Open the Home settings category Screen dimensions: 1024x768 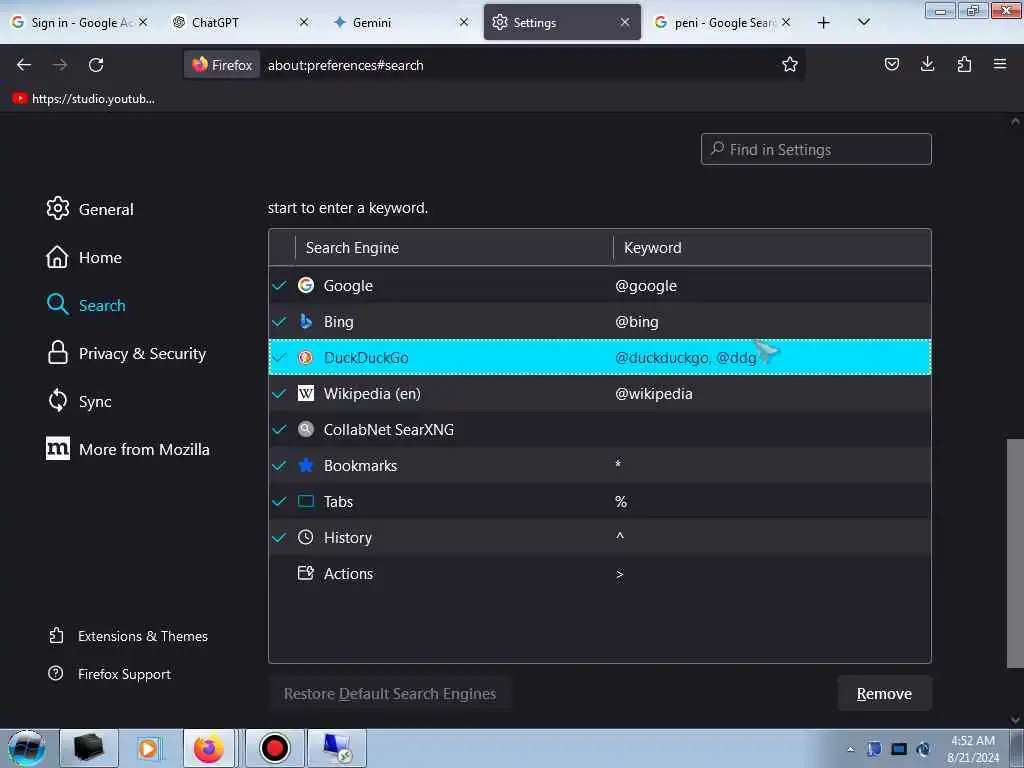click(84, 257)
